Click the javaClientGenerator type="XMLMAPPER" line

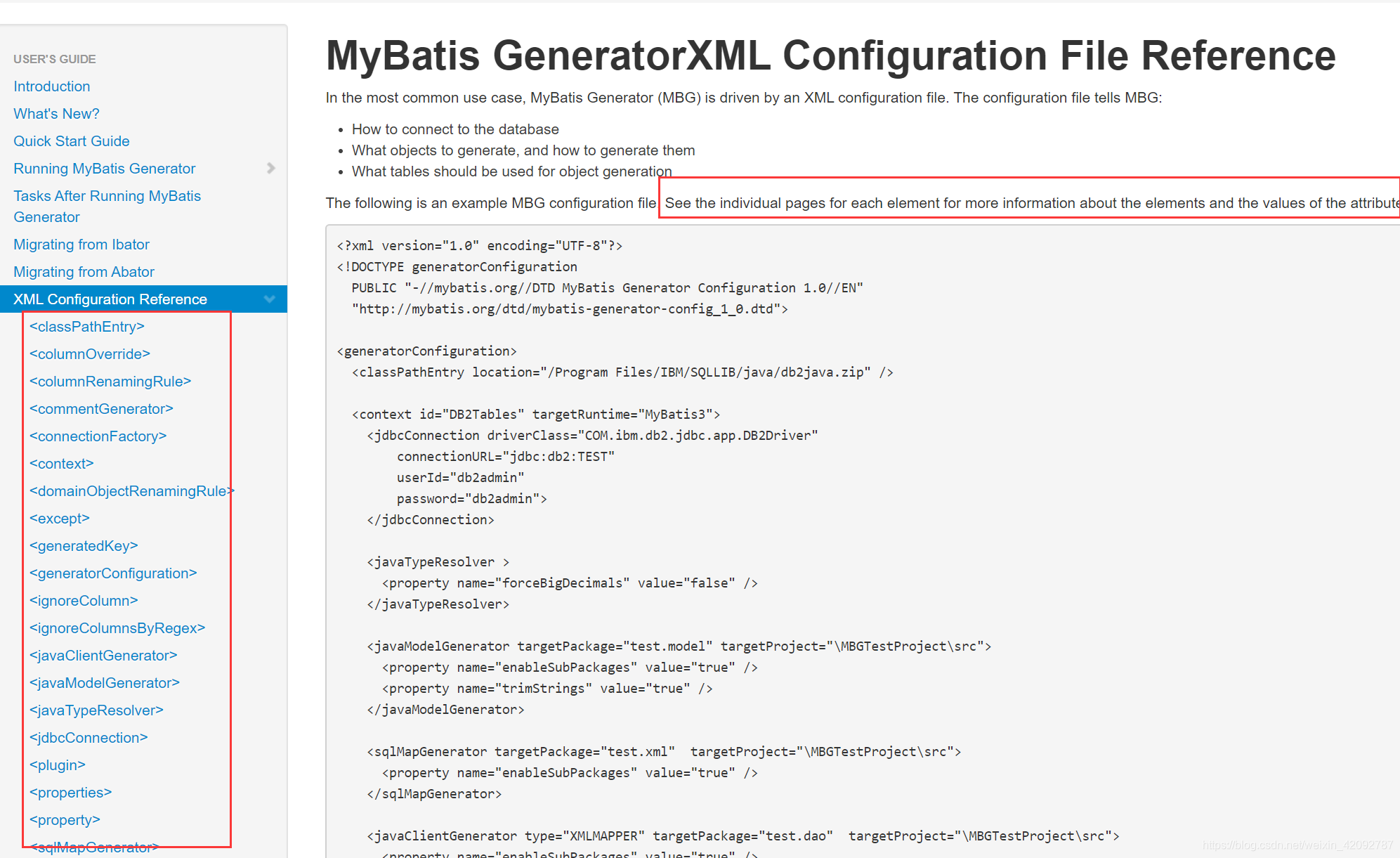(743, 836)
